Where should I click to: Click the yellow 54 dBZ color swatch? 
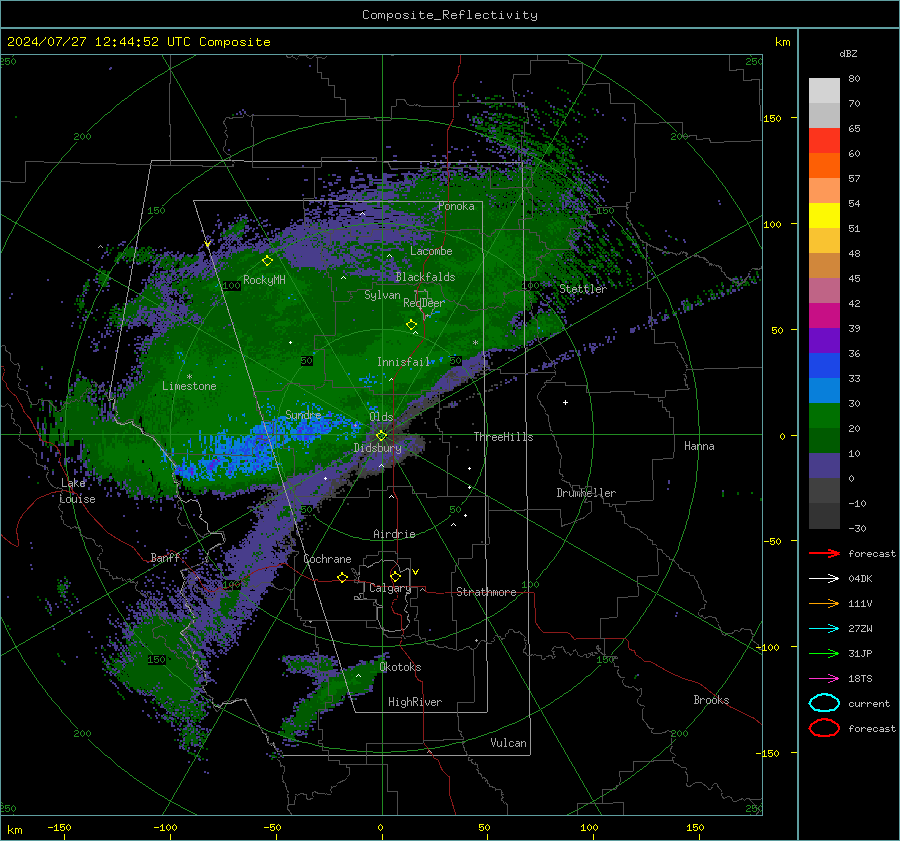click(x=824, y=215)
